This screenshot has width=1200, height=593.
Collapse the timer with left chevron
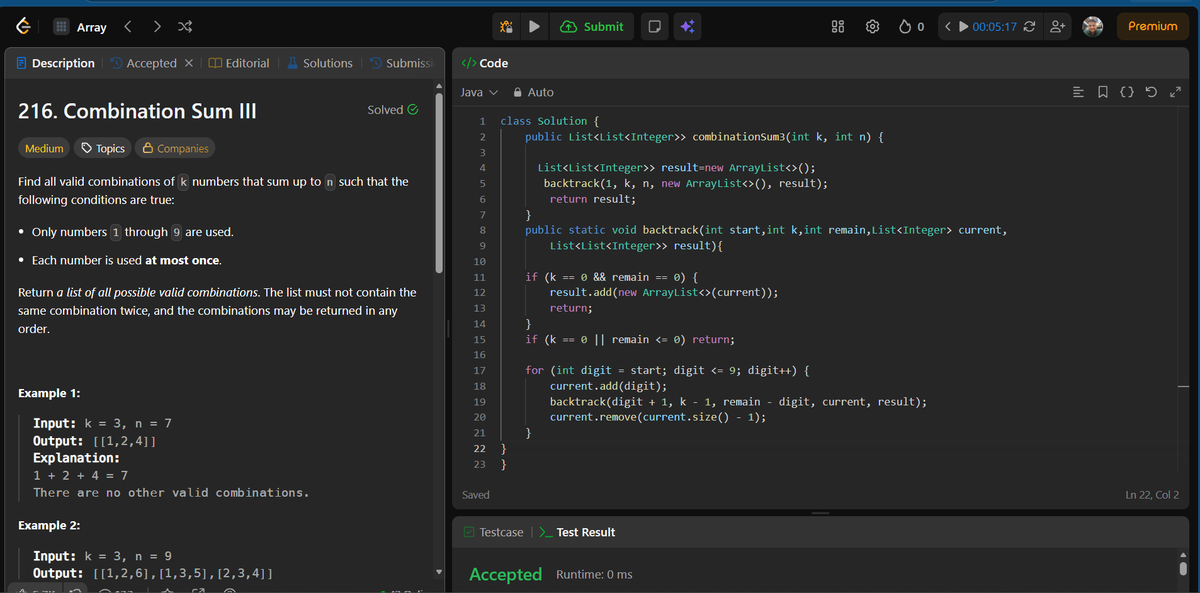(947, 27)
